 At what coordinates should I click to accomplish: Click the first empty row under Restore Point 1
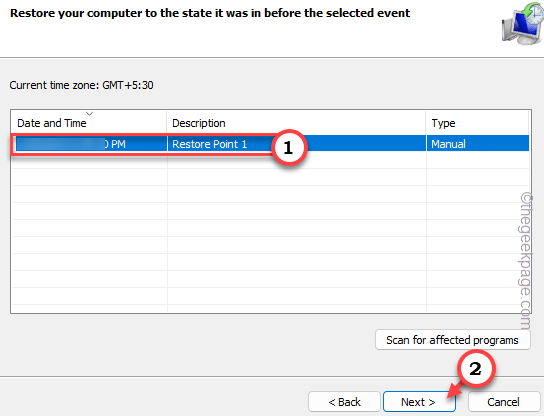click(271, 160)
